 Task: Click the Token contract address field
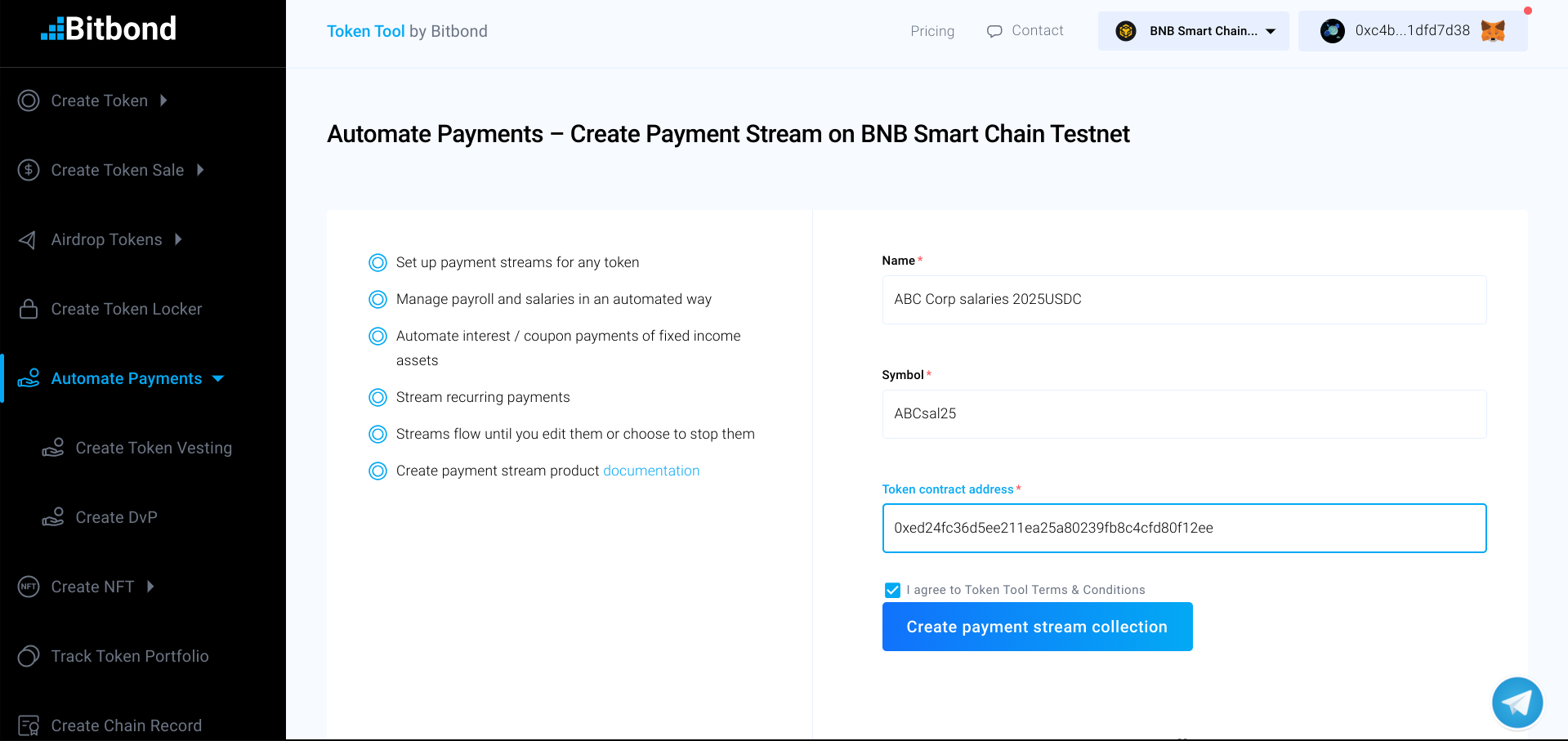coord(1183,528)
